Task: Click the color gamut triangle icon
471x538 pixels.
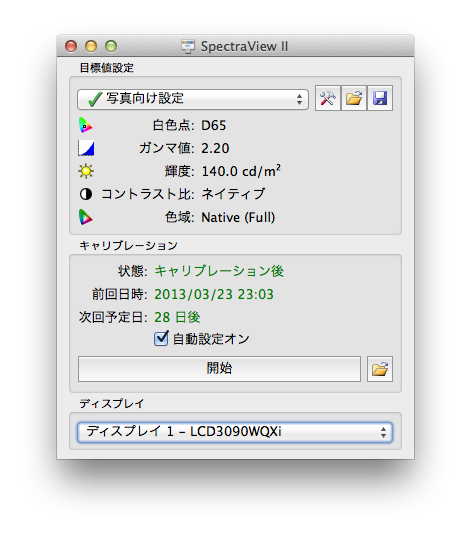Action: click(x=85, y=217)
